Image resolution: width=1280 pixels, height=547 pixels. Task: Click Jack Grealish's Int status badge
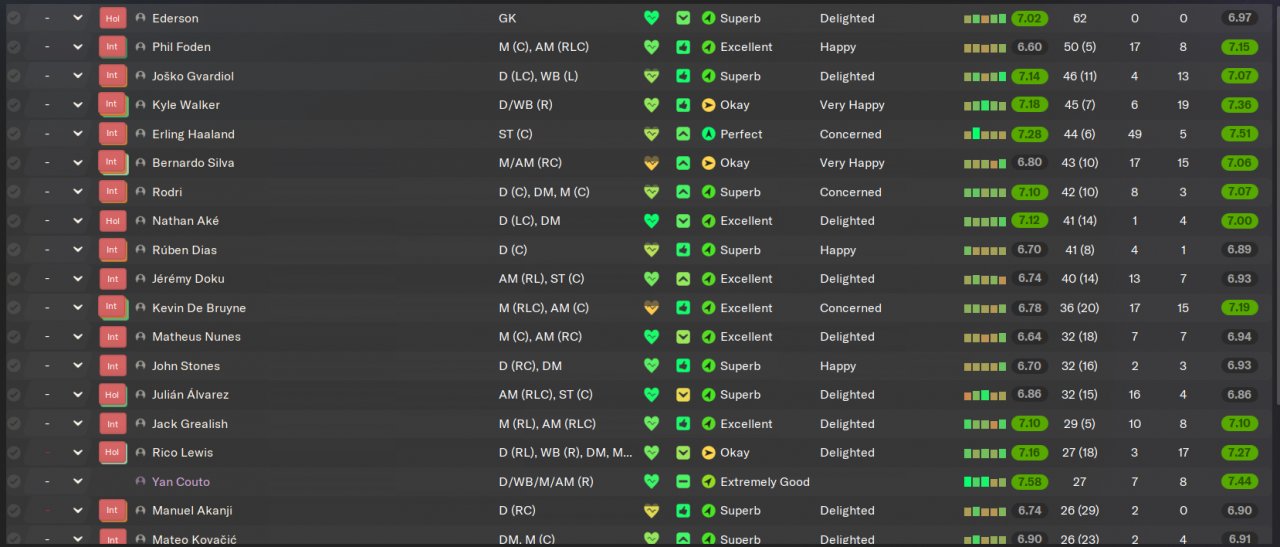[112, 424]
